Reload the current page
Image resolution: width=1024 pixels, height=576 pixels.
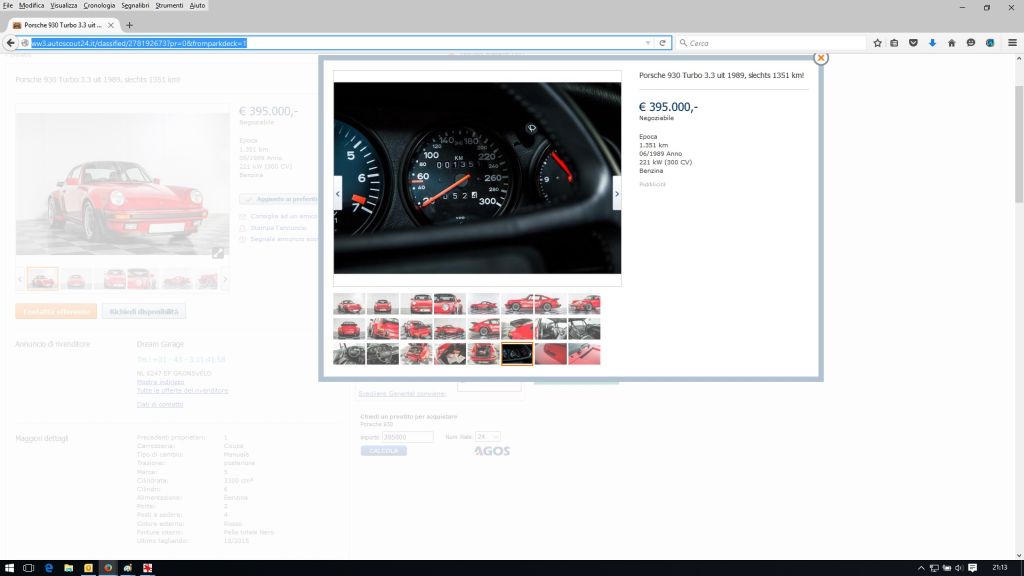(662, 43)
